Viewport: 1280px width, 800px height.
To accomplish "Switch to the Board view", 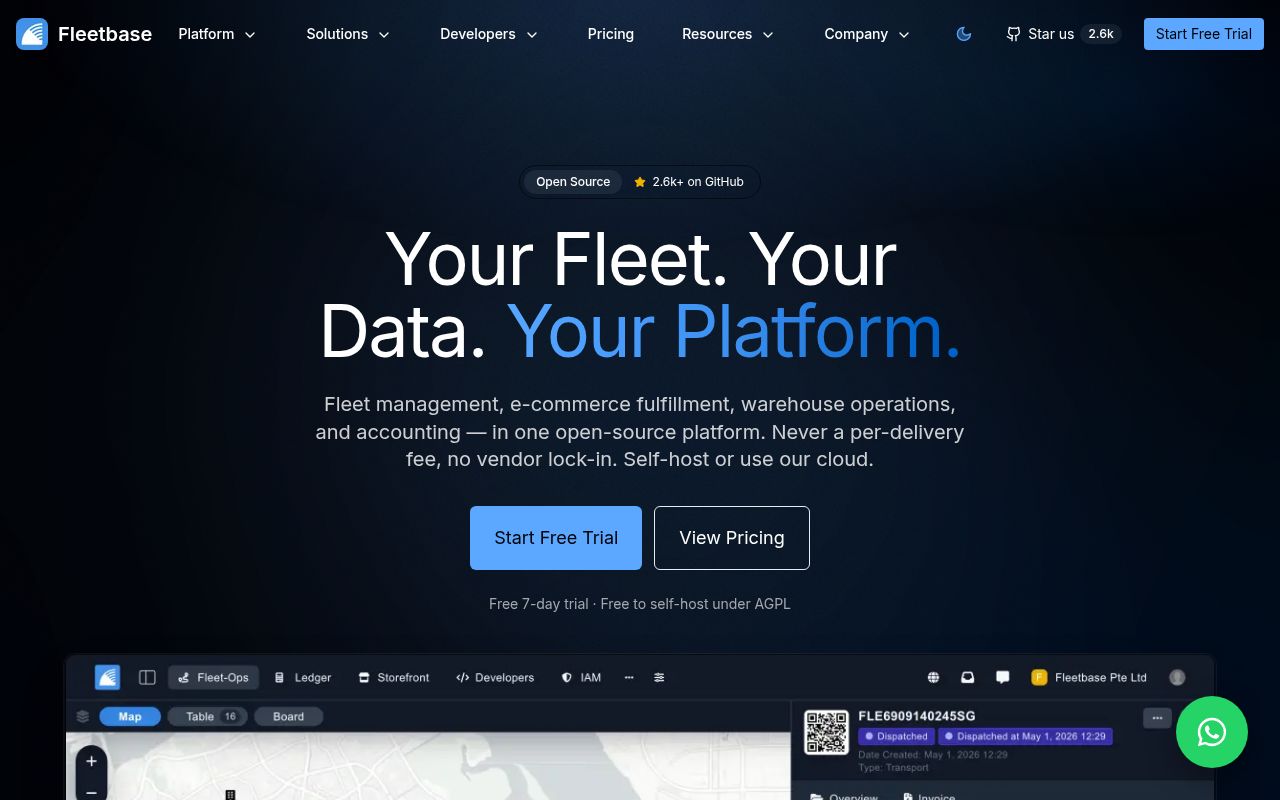I will click(x=289, y=716).
